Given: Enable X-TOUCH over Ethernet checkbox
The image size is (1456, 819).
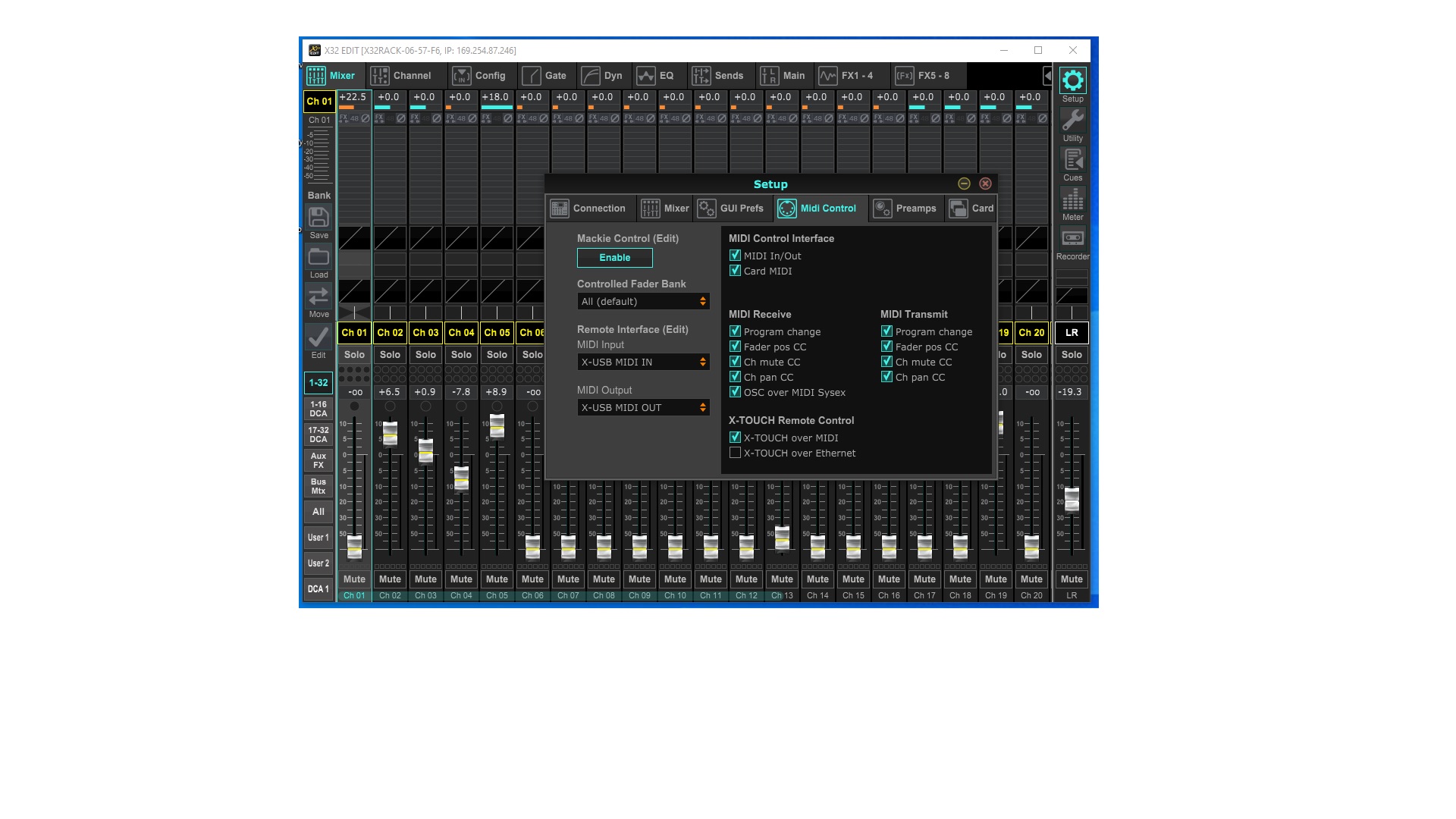Looking at the screenshot, I should point(735,453).
